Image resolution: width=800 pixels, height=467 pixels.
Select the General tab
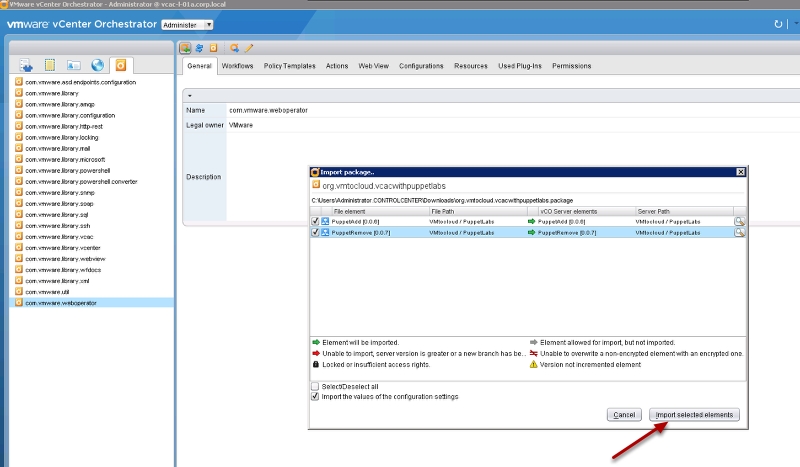(x=199, y=66)
